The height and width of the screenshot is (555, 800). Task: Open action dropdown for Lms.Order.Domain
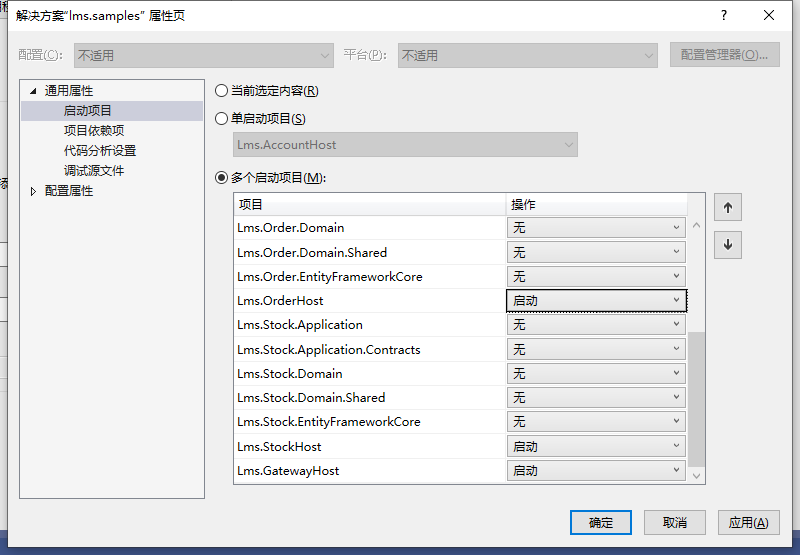596,228
